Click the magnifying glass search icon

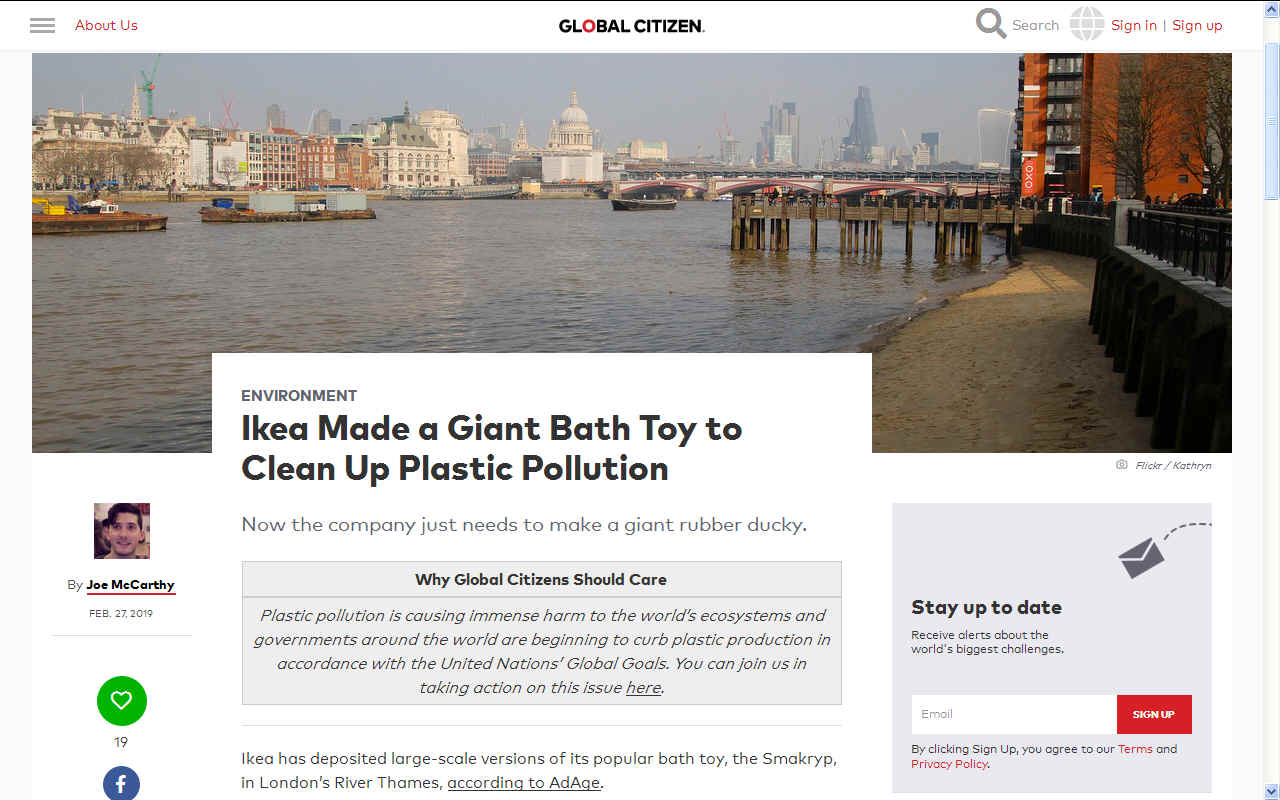coord(991,23)
